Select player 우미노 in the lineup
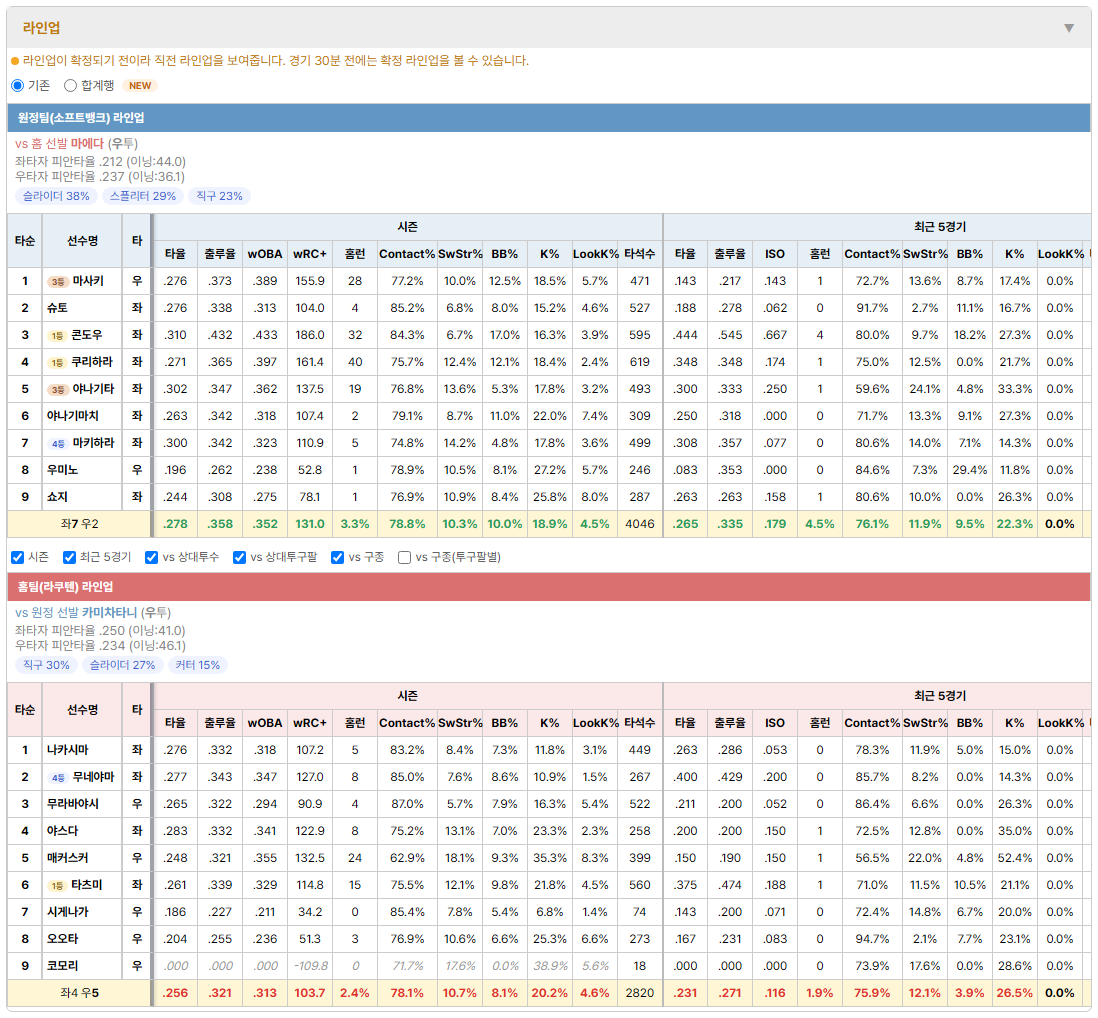The width and height of the screenshot is (1098, 1018). pyautogui.click(x=62, y=470)
